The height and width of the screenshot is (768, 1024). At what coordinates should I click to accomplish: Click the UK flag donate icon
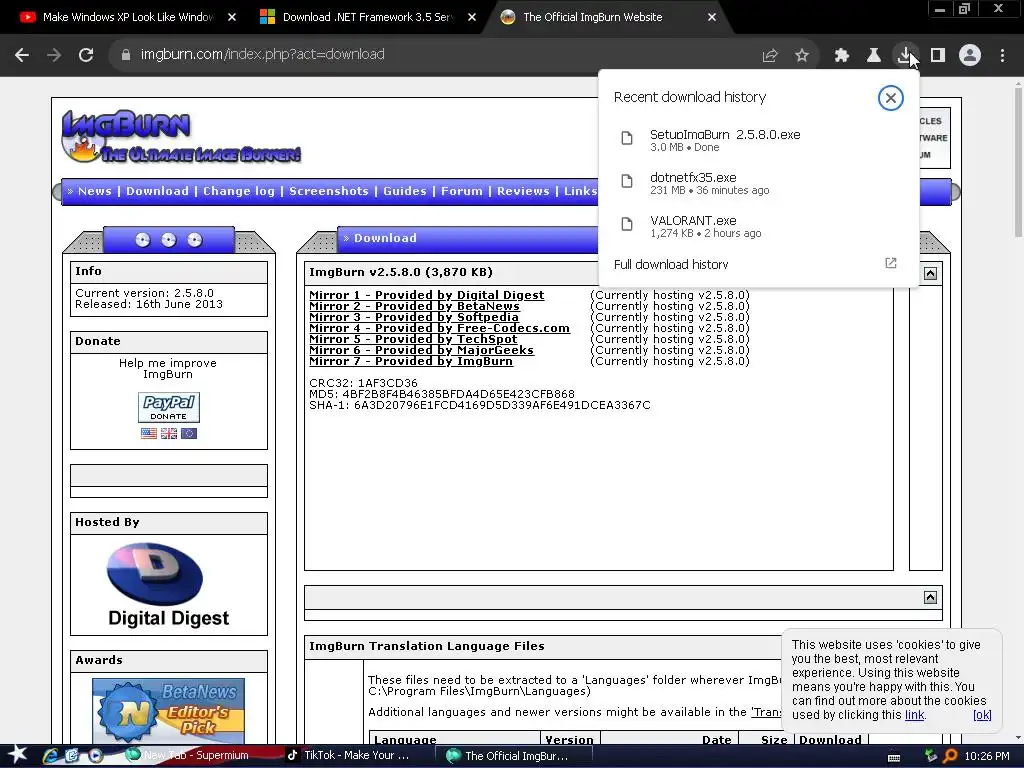168,434
